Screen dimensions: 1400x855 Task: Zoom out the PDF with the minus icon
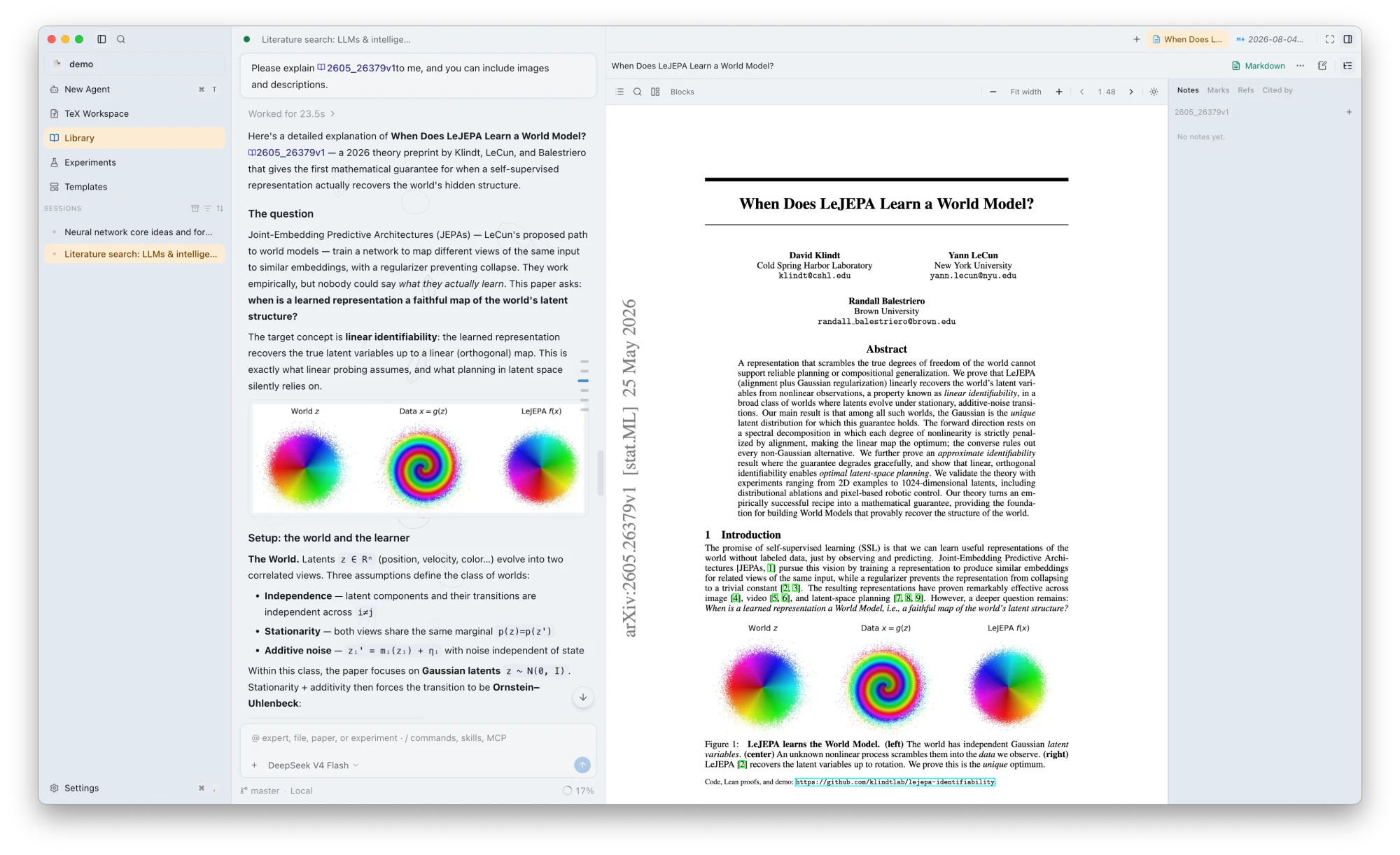pos(993,92)
